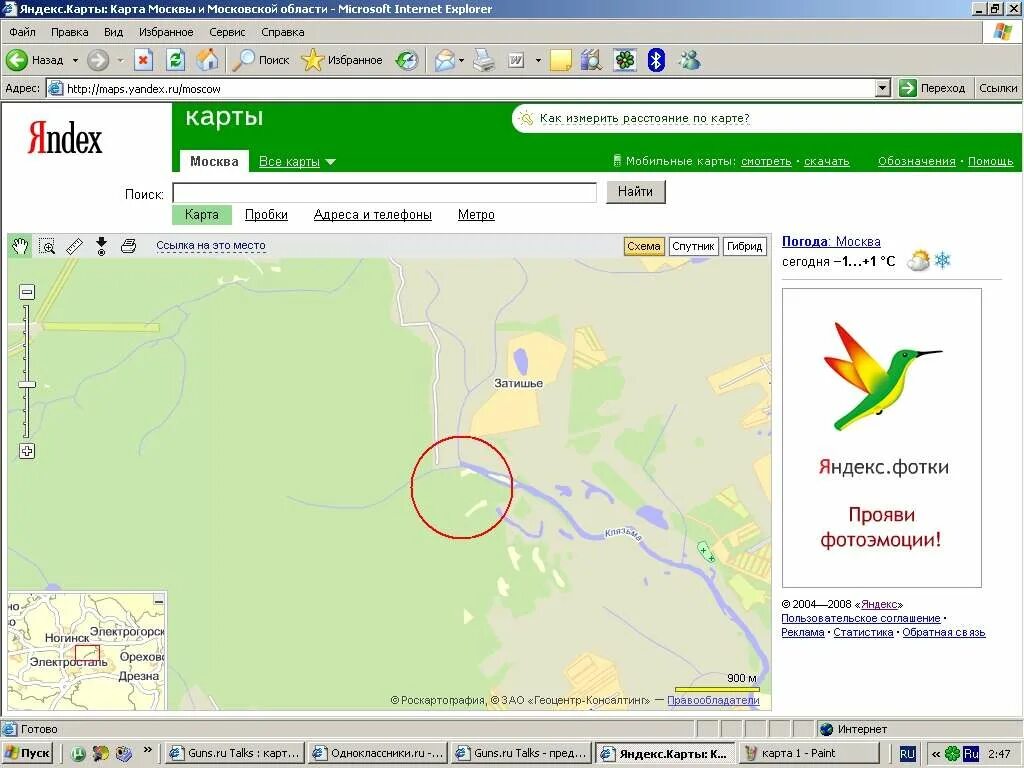The width and height of the screenshot is (1024, 768).
Task: Expand the Edit with Word dropdown arrow
Action: [538, 60]
